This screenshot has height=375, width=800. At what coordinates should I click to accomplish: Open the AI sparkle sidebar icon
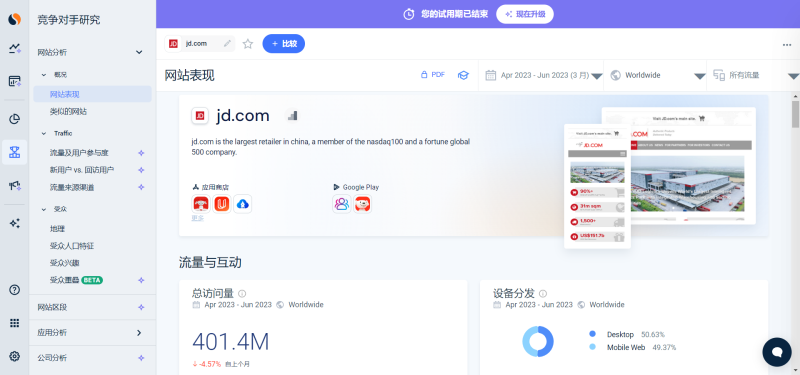(14, 223)
